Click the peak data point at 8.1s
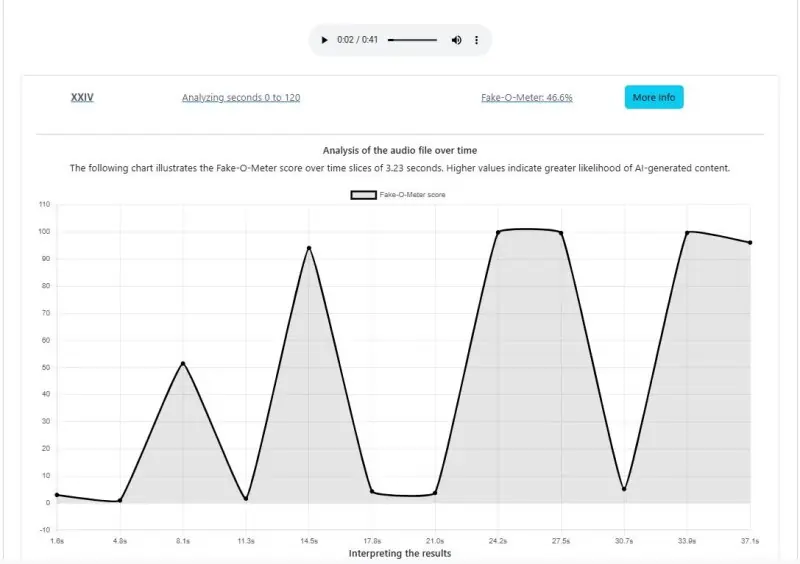Viewport: 800px width, 564px height. click(183, 363)
